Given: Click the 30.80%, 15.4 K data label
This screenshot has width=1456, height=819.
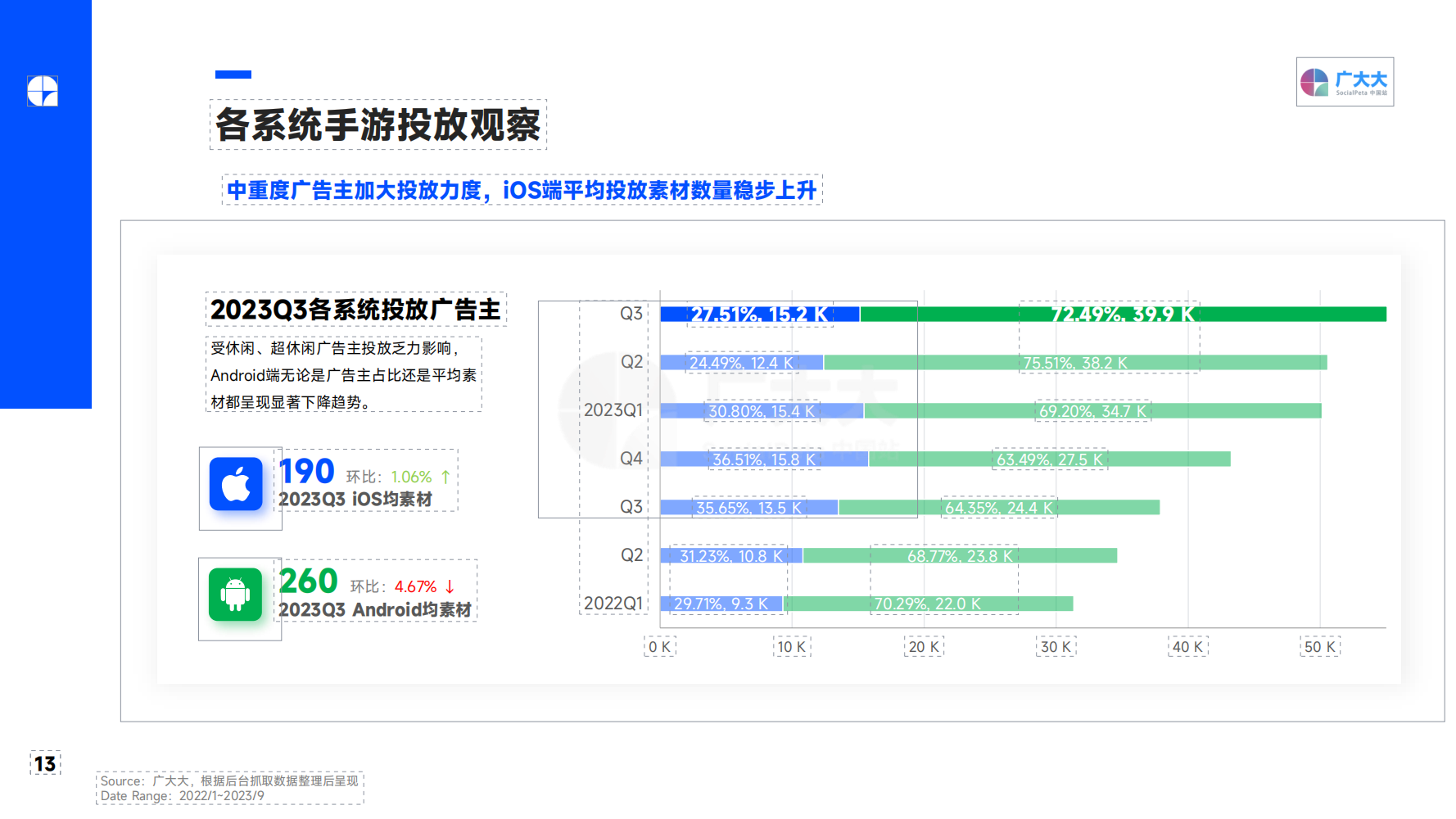Looking at the screenshot, I should click(761, 411).
